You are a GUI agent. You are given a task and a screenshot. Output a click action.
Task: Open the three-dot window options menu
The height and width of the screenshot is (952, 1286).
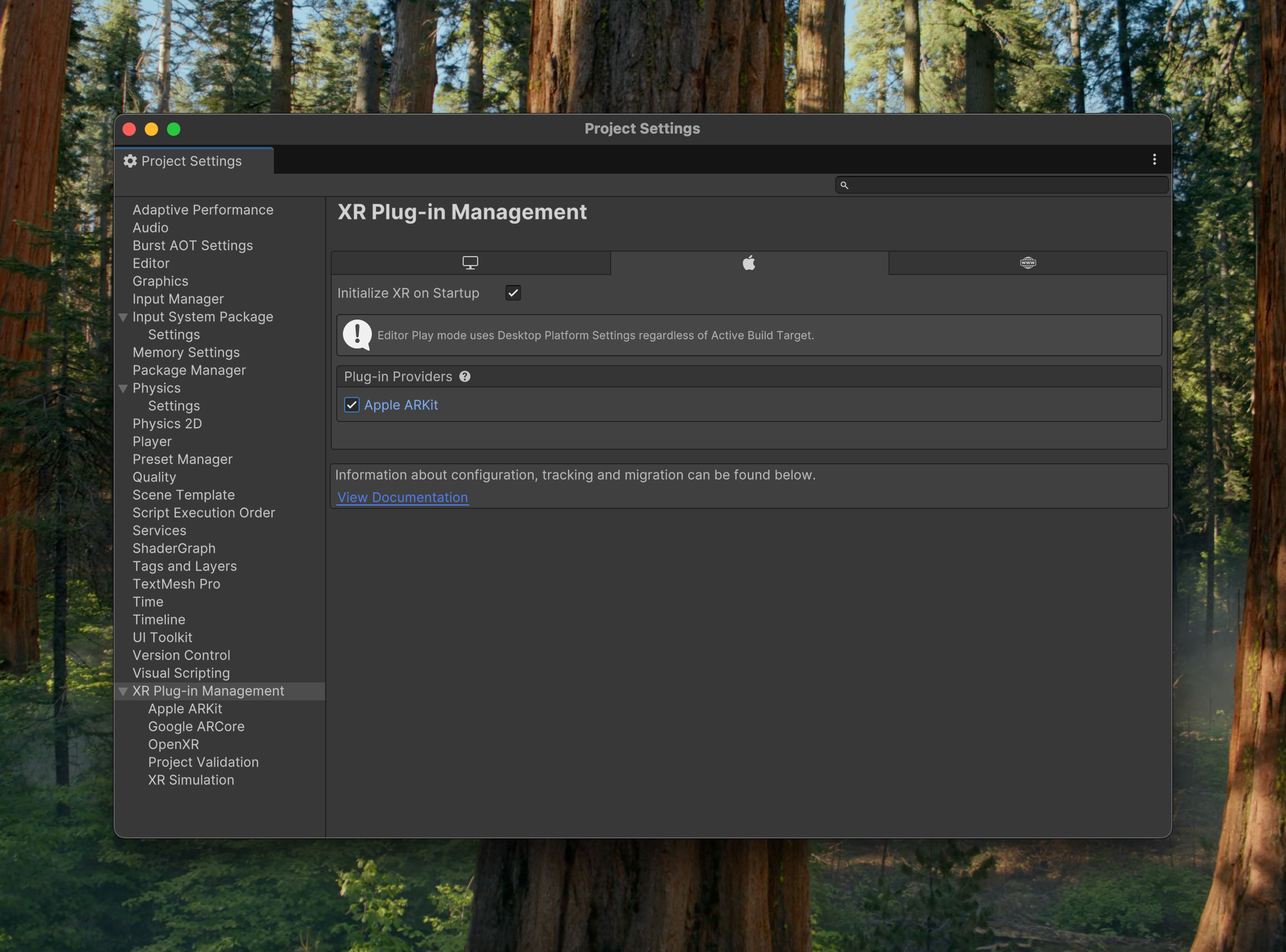(x=1154, y=160)
